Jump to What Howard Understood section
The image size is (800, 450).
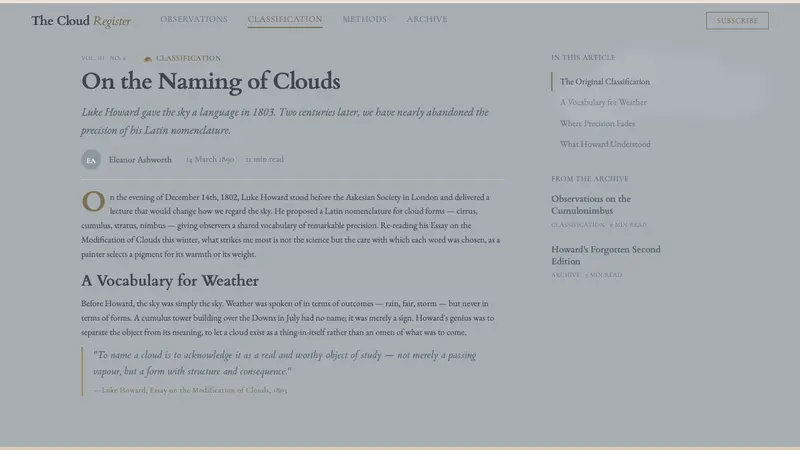pyautogui.click(x=605, y=144)
